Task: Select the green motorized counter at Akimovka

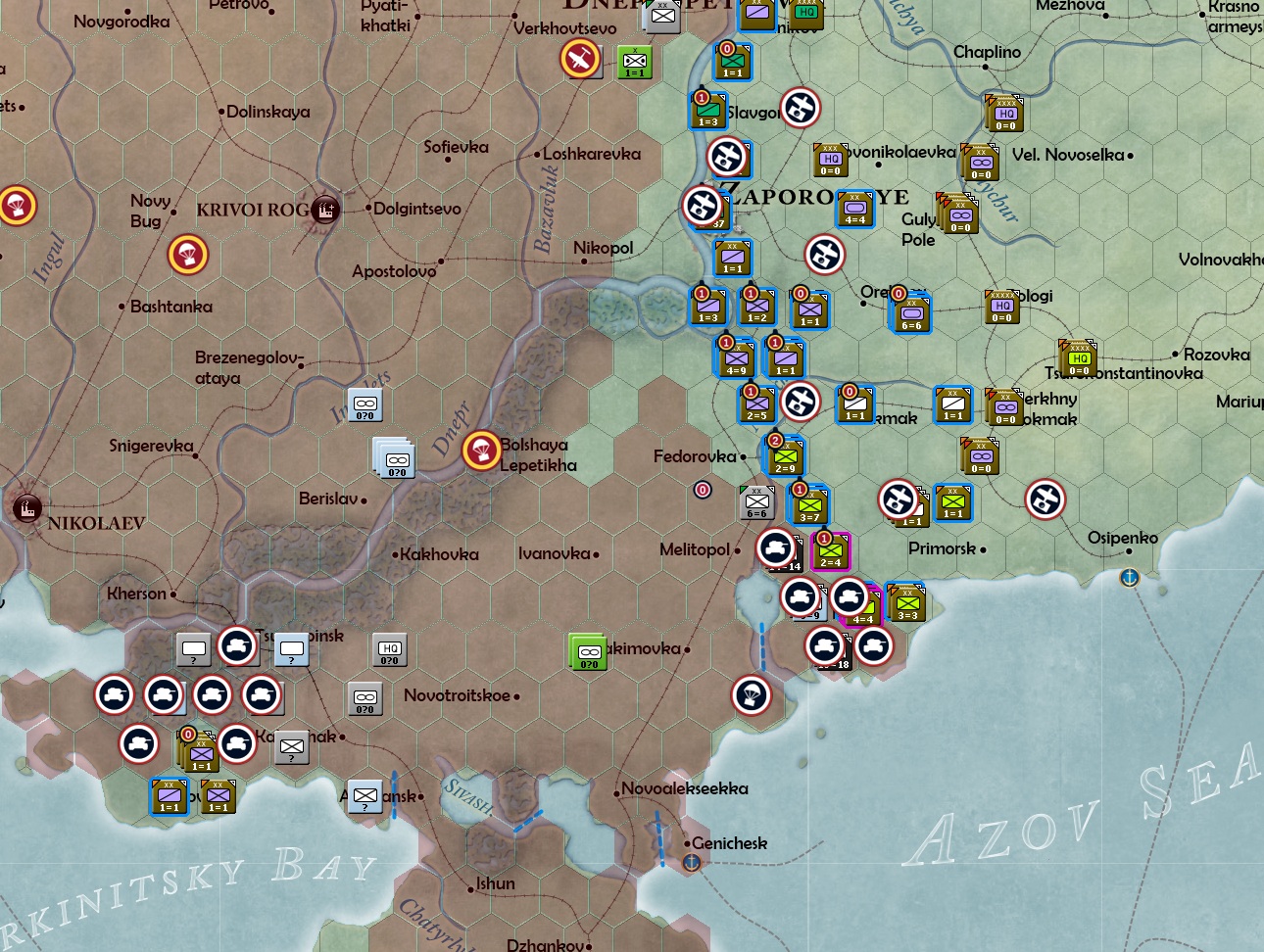Action: point(588,651)
